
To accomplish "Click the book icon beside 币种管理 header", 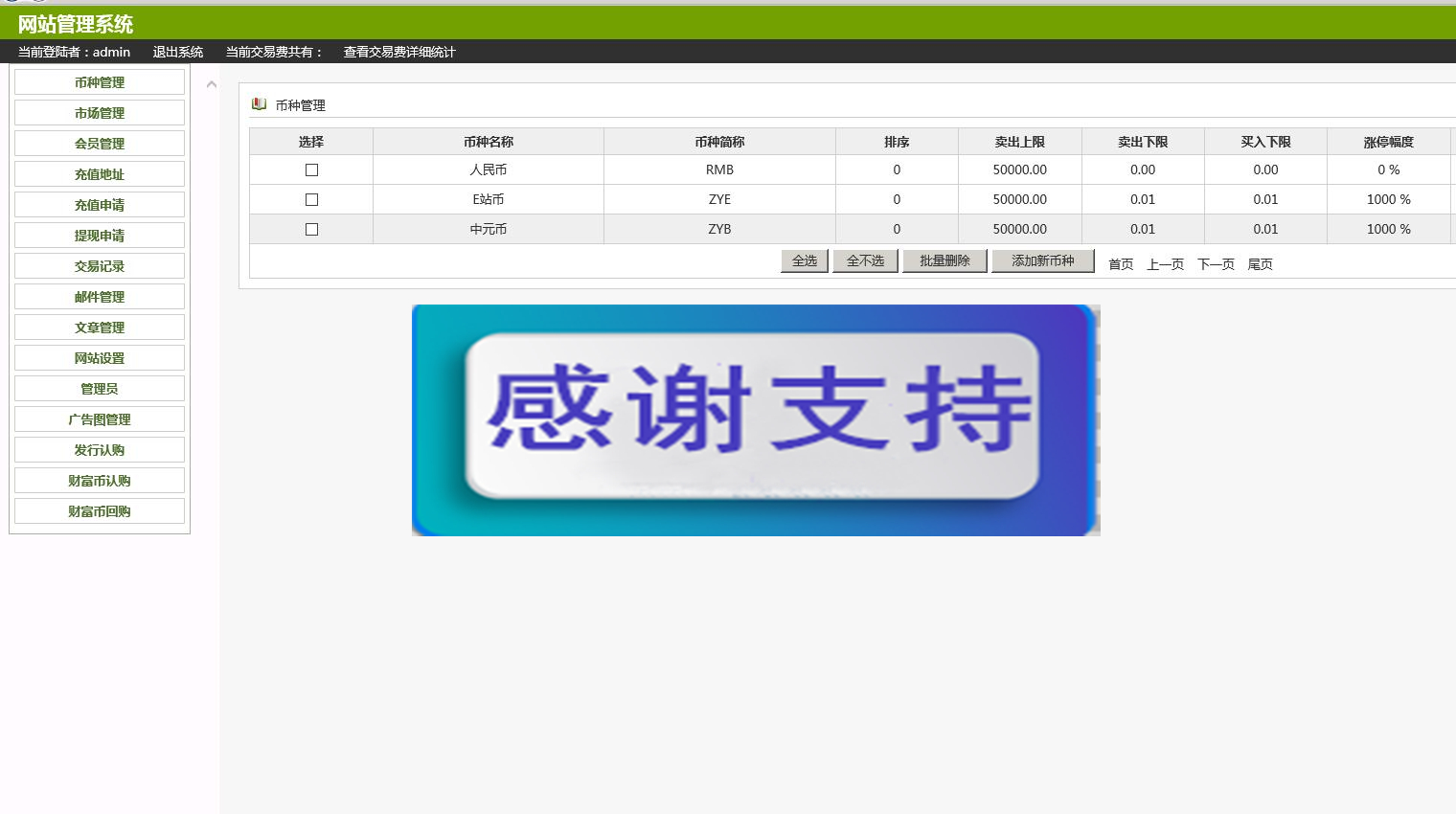I will click(x=259, y=103).
